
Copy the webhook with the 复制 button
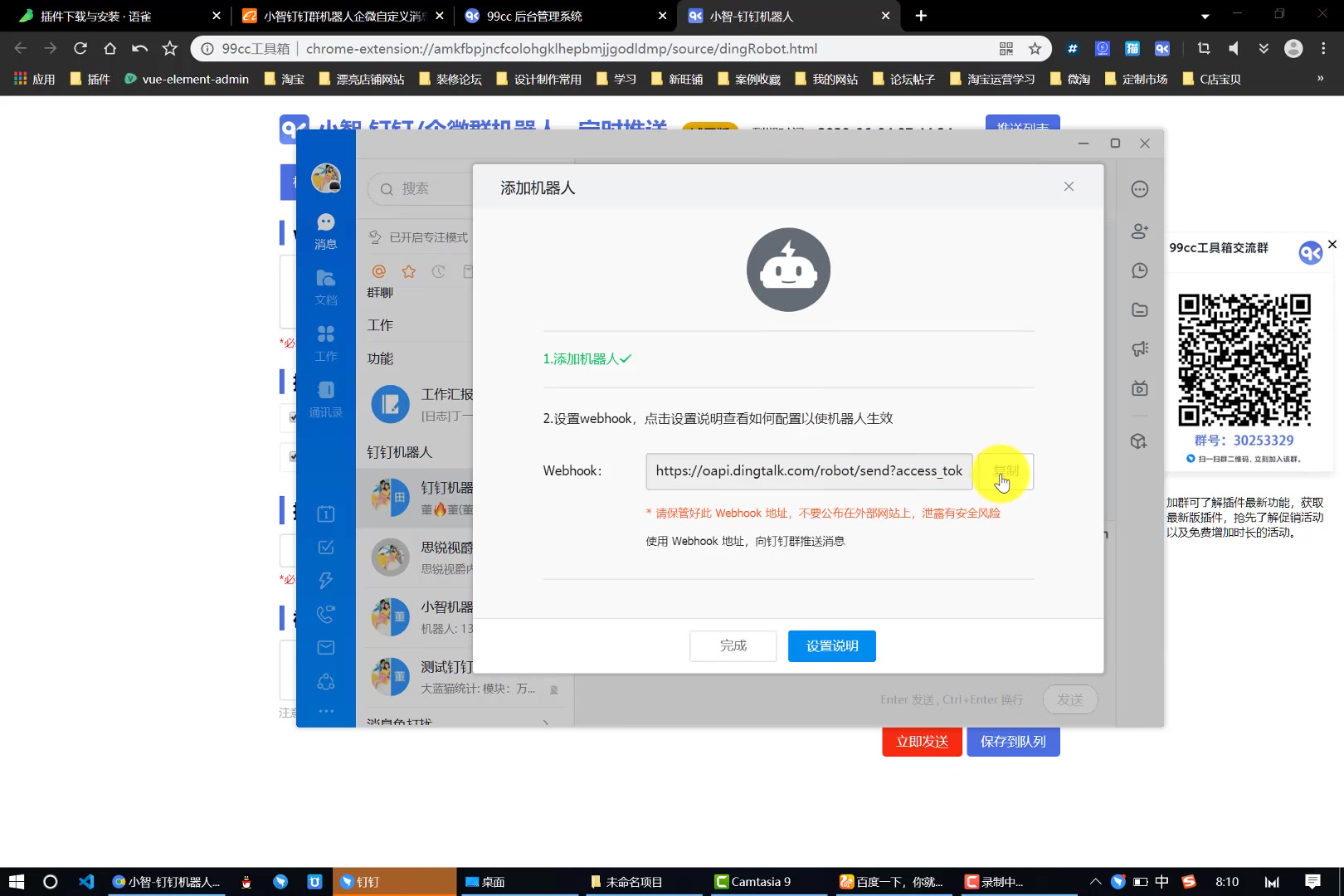click(1006, 470)
